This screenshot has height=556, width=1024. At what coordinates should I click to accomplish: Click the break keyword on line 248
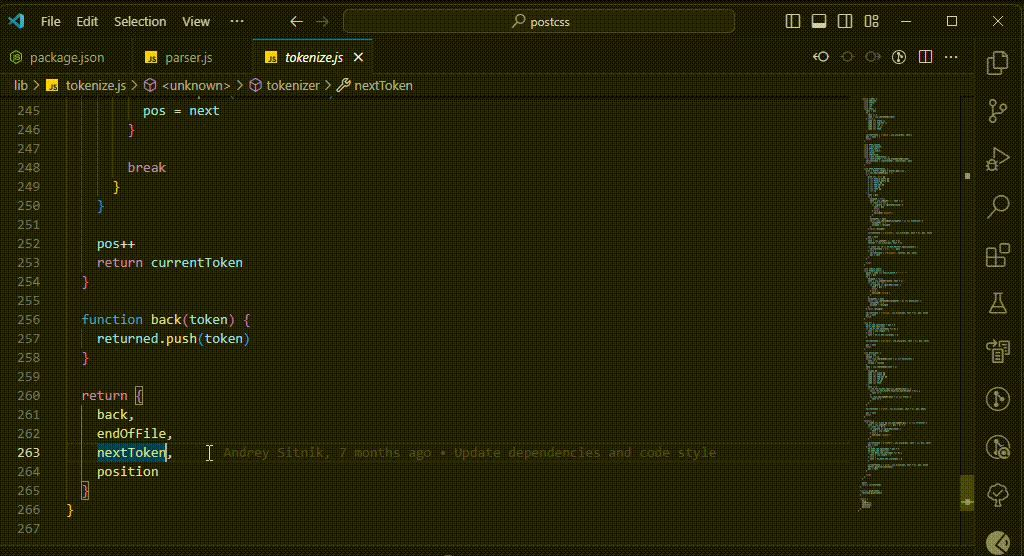146,168
